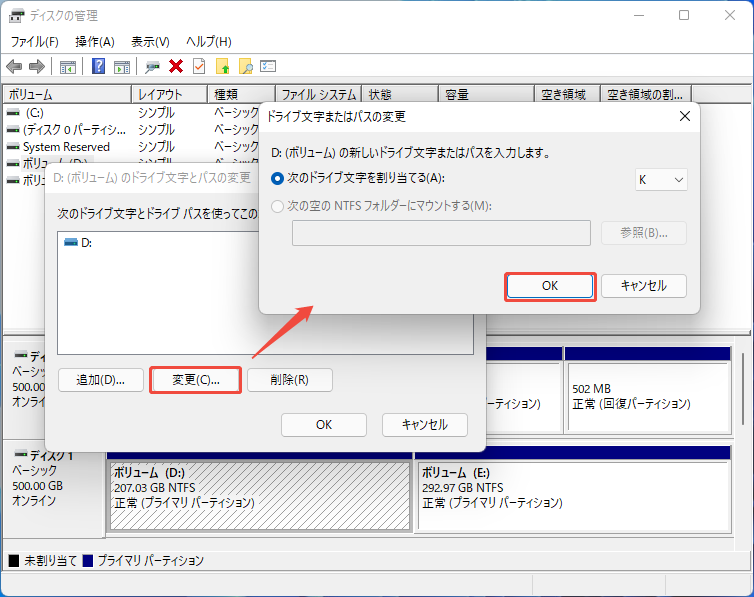The width and height of the screenshot is (754, 597).
Task: Click the connect drive toolbar icon
Action: (x=152, y=67)
